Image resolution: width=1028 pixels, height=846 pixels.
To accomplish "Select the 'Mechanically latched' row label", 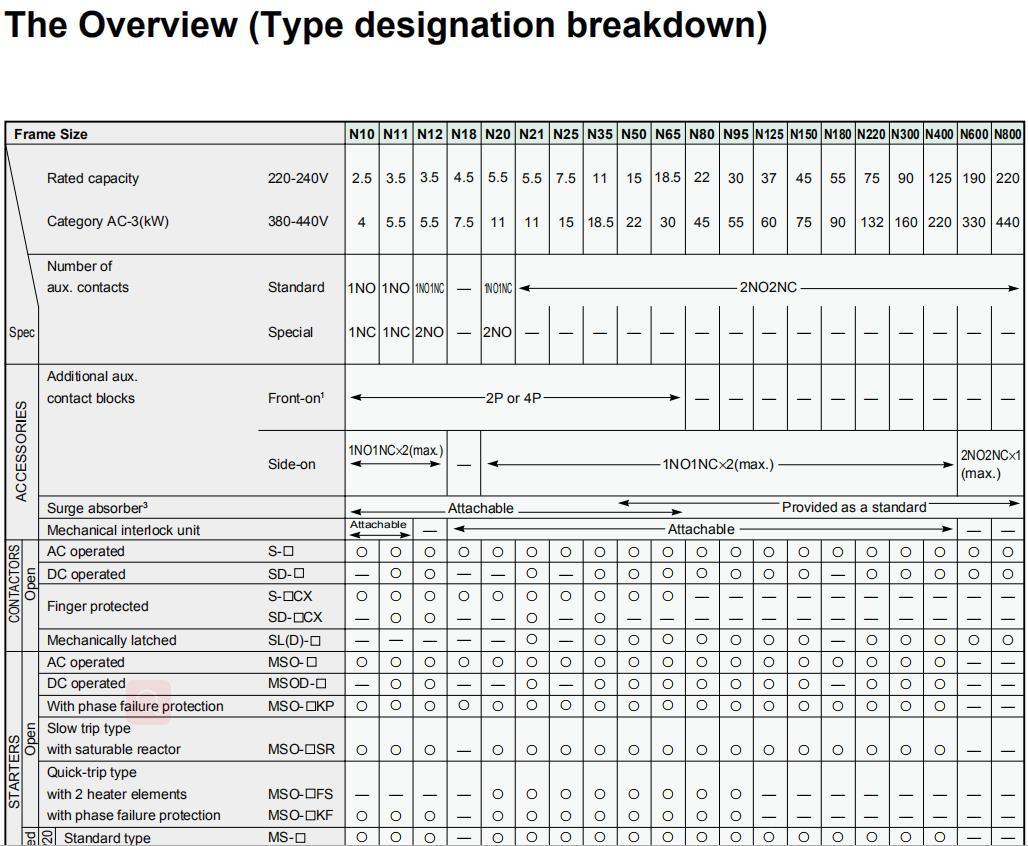I will pos(111,640).
